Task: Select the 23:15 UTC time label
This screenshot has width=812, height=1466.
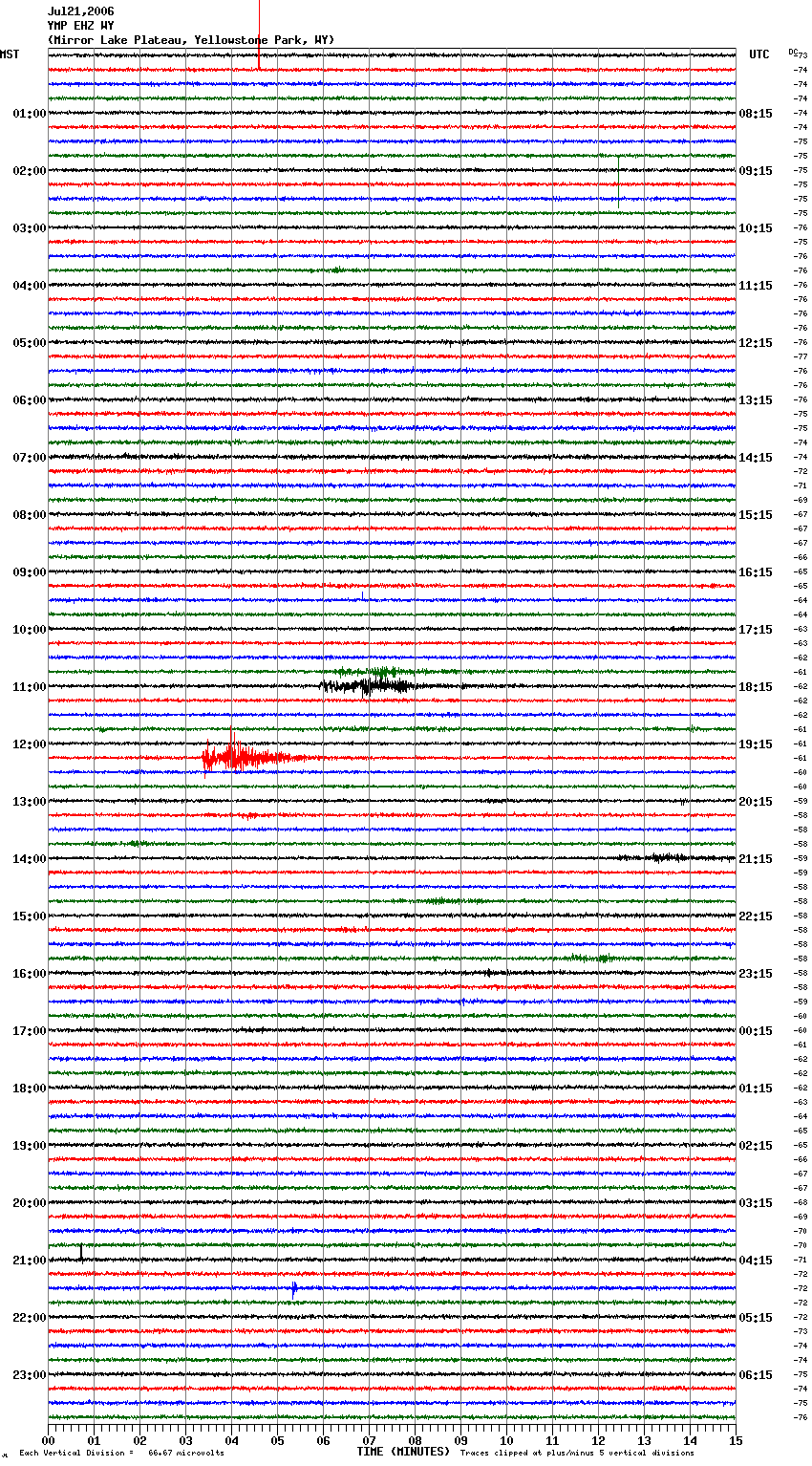Action: [x=756, y=974]
